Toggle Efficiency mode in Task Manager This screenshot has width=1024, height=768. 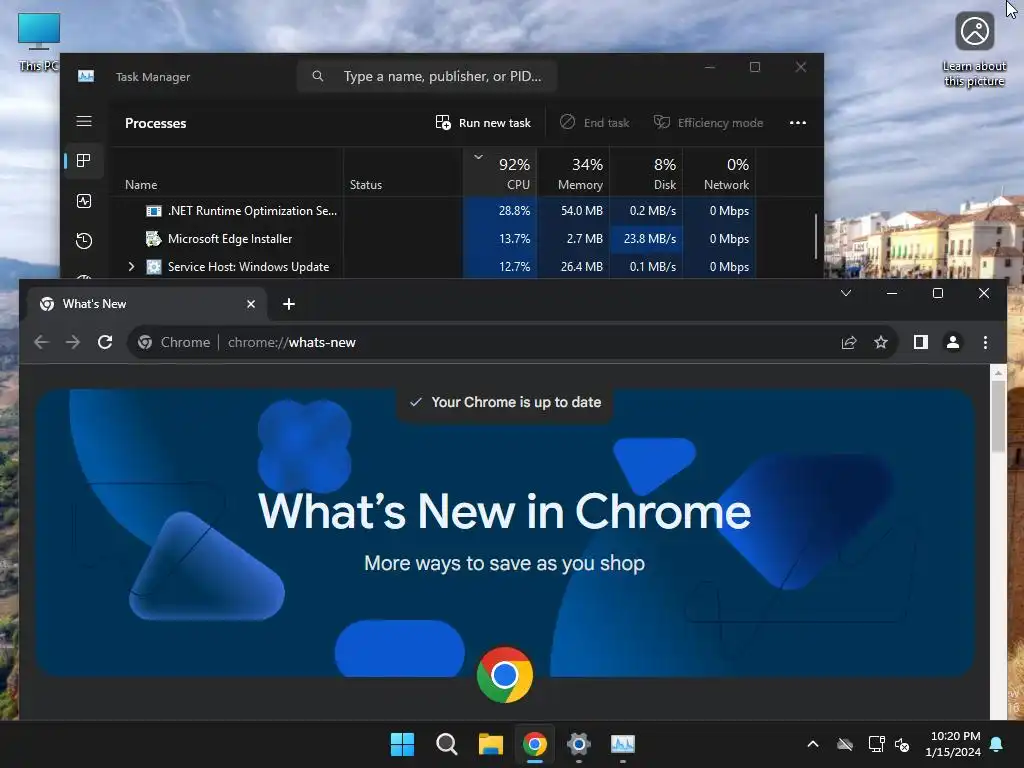709,123
